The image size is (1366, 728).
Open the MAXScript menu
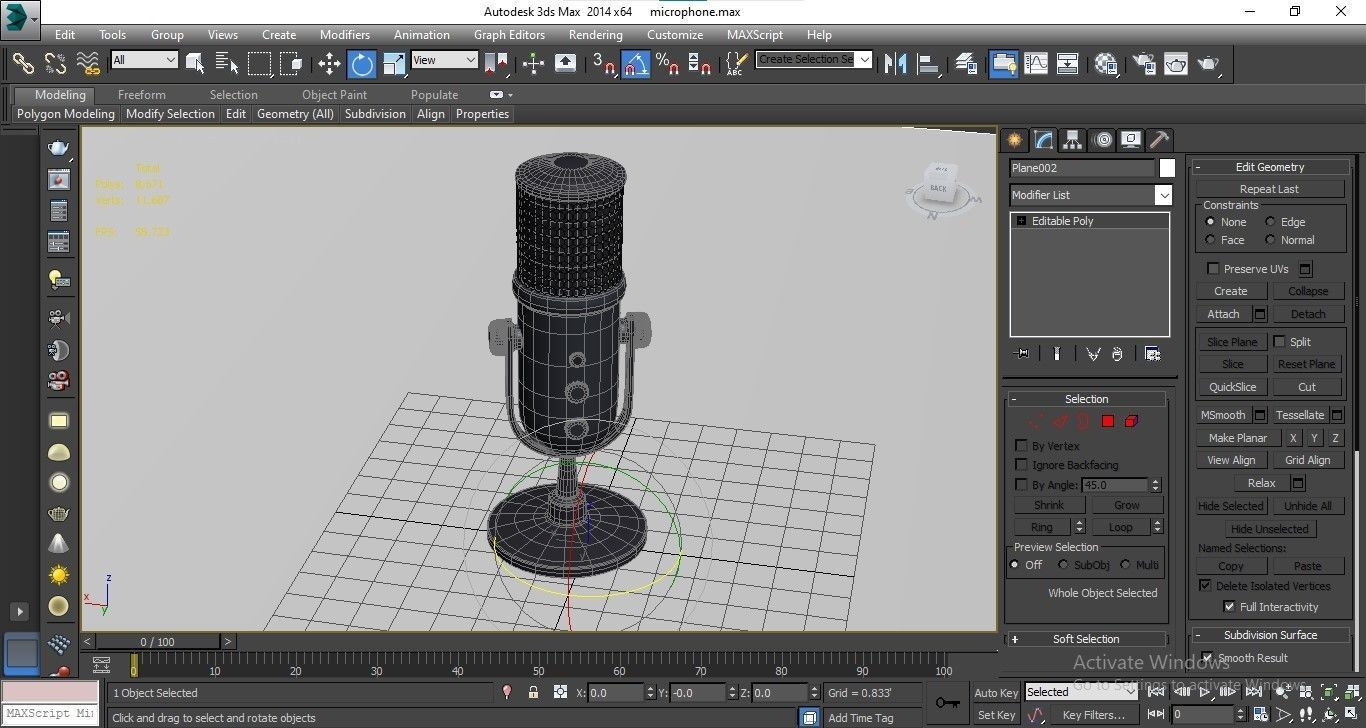click(755, 35)
